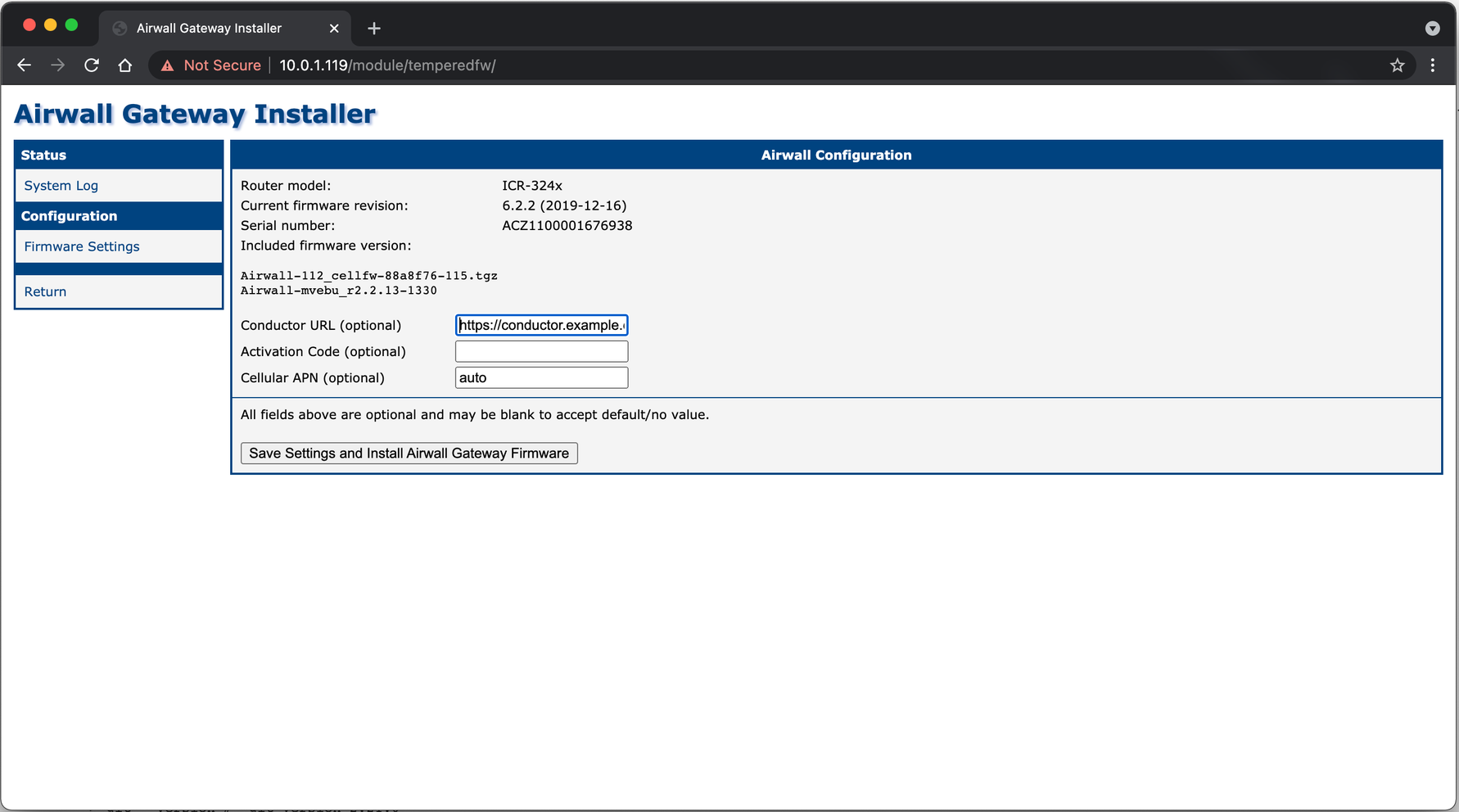Open the Chrome three-dot menu
This screenshot has height=812, width=1459.
[x=1432, y=65]
